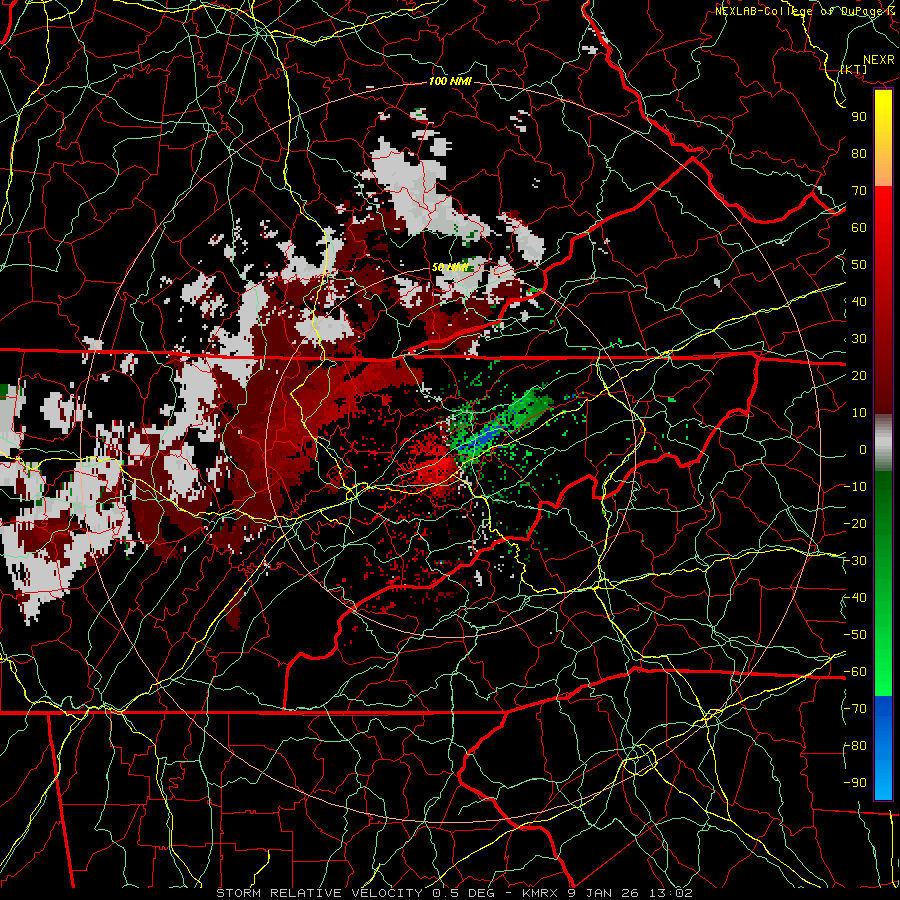This screenshot has width=900, height=900.
Task: Click the STORM RELATIVE VELOCITY caption text
Action: [x=319, y=893]
